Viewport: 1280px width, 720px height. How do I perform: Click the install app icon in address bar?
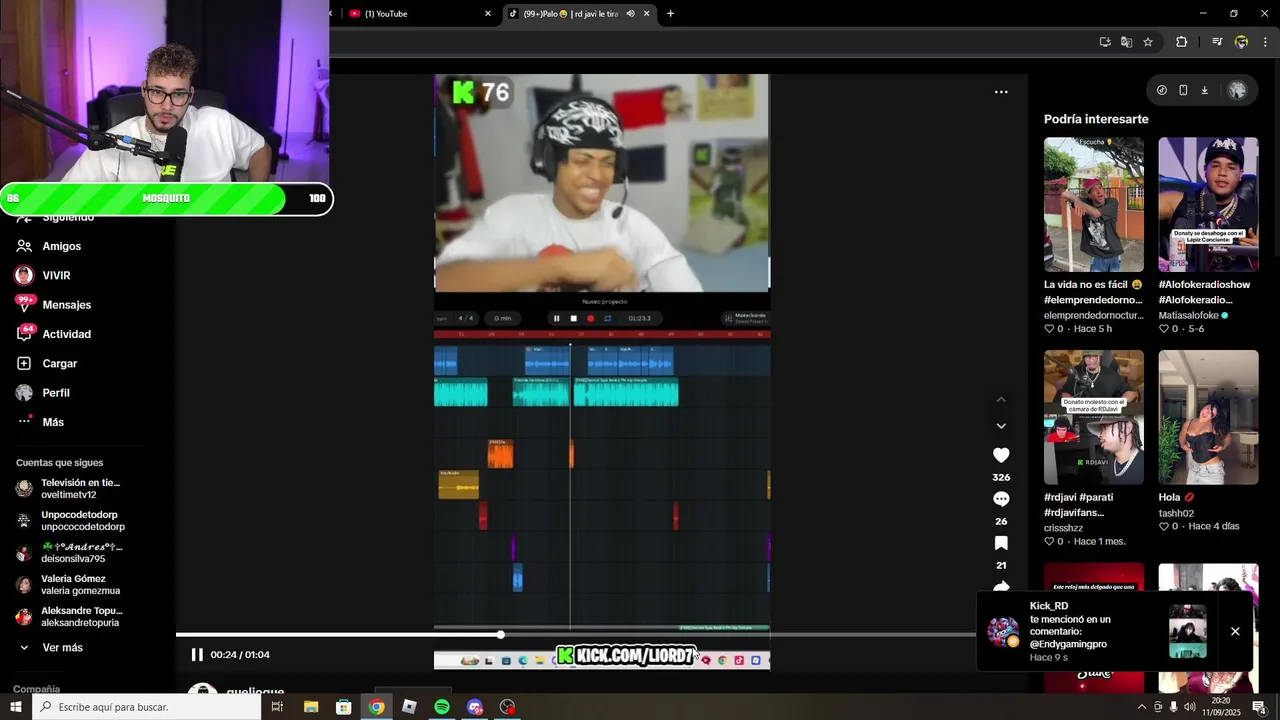(1105, 42)
